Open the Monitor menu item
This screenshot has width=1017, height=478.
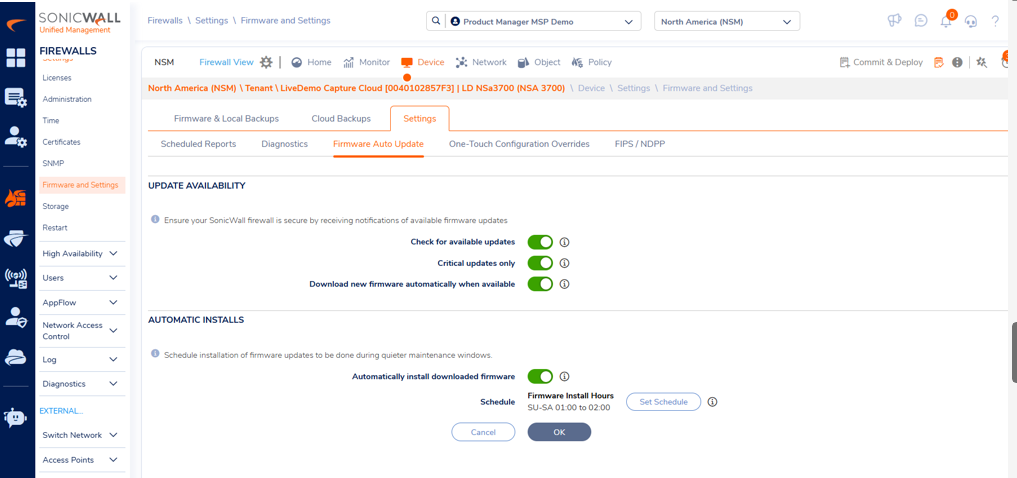point(366,62)
